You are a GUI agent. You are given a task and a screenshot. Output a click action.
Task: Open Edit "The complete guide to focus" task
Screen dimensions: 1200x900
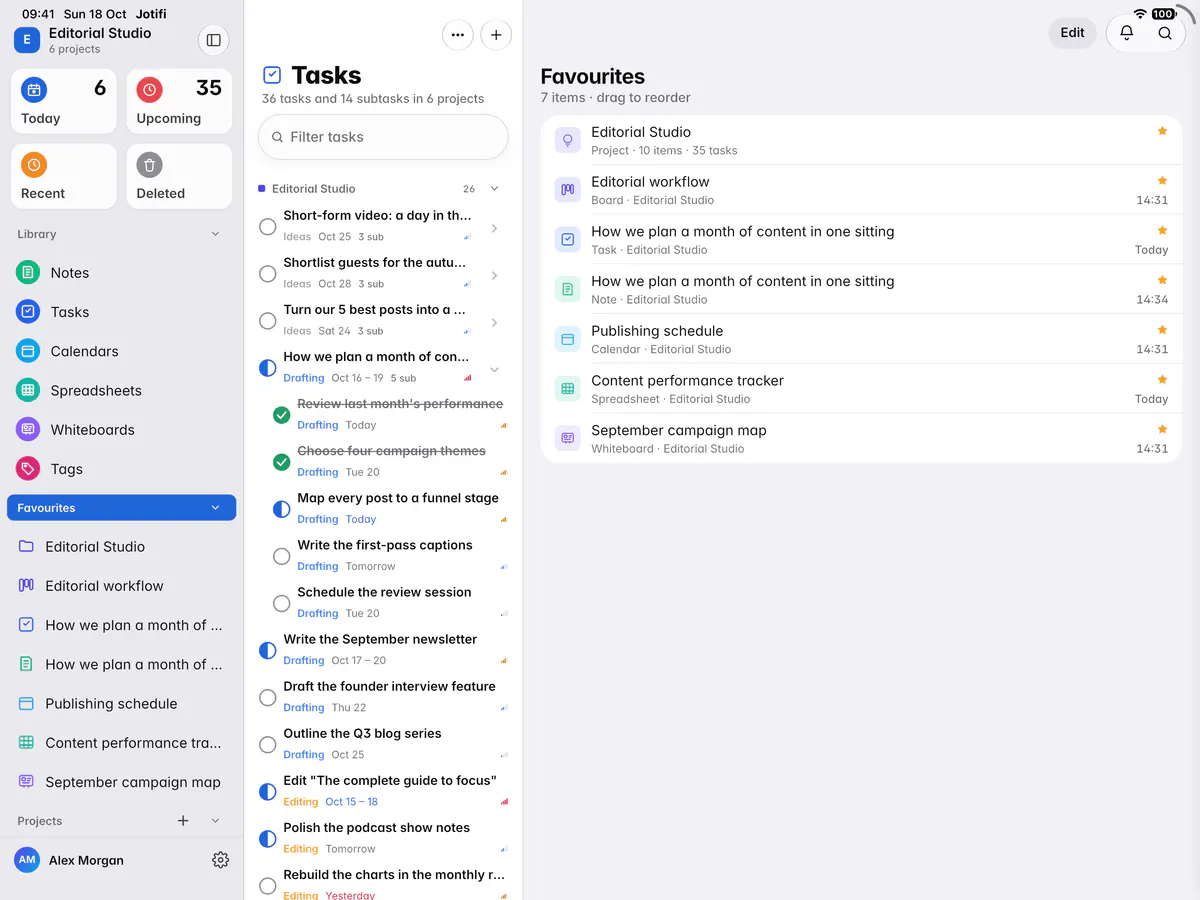click(x=383, y=791)
